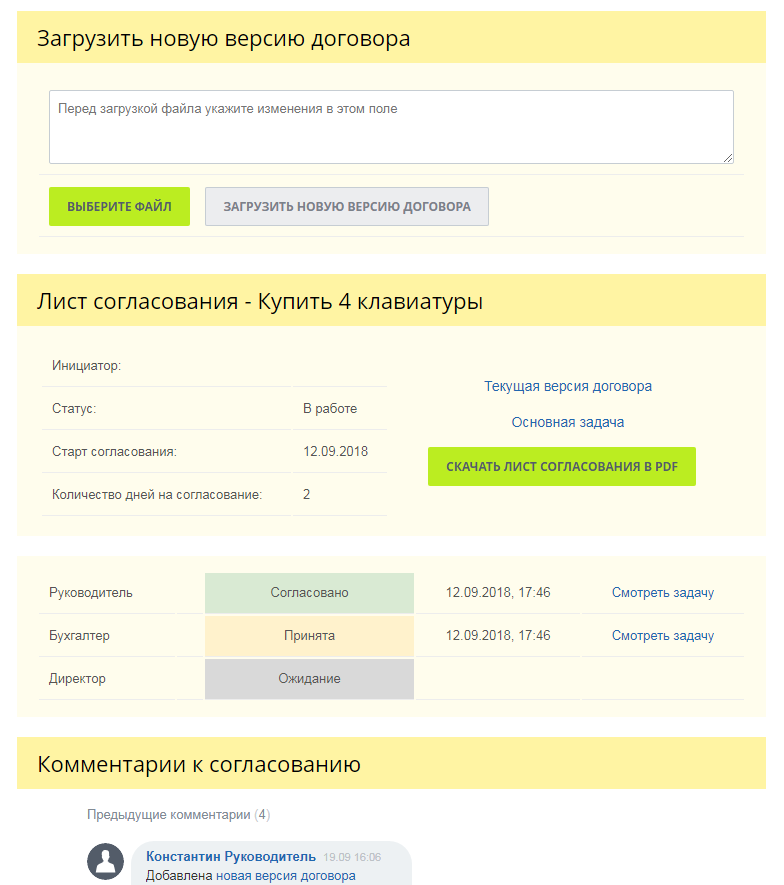Image resolution: width=784 pixels, height=885 pixels.
Task: Expand Предыдущие комментарии (4)
Action: pos(178,815)
